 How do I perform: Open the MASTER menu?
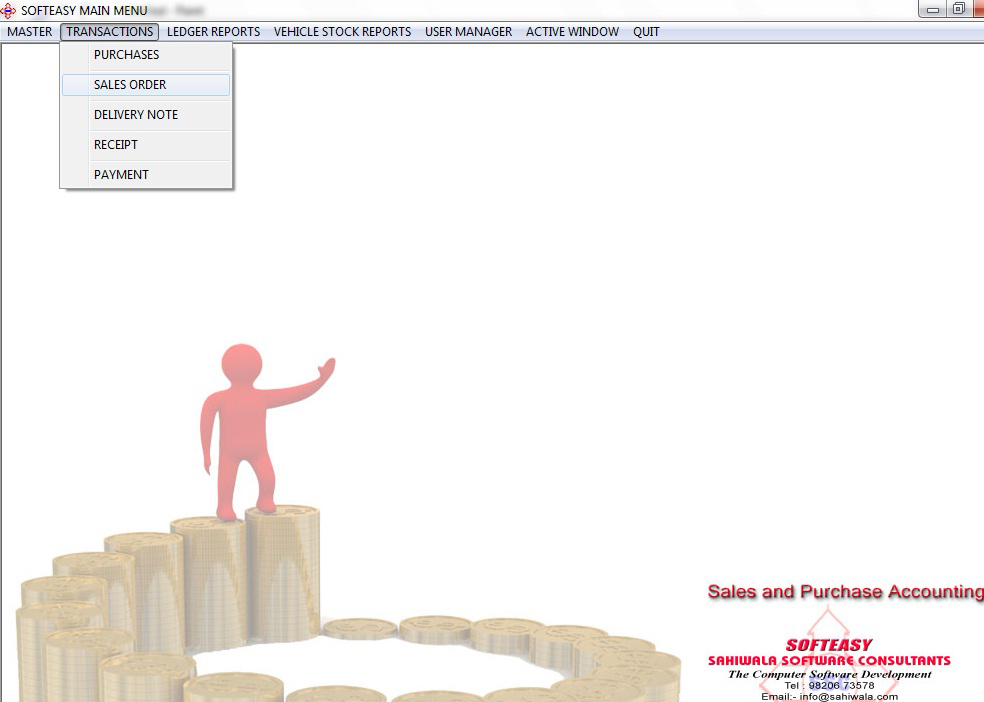pyautogui.click(x=29, y=31)
